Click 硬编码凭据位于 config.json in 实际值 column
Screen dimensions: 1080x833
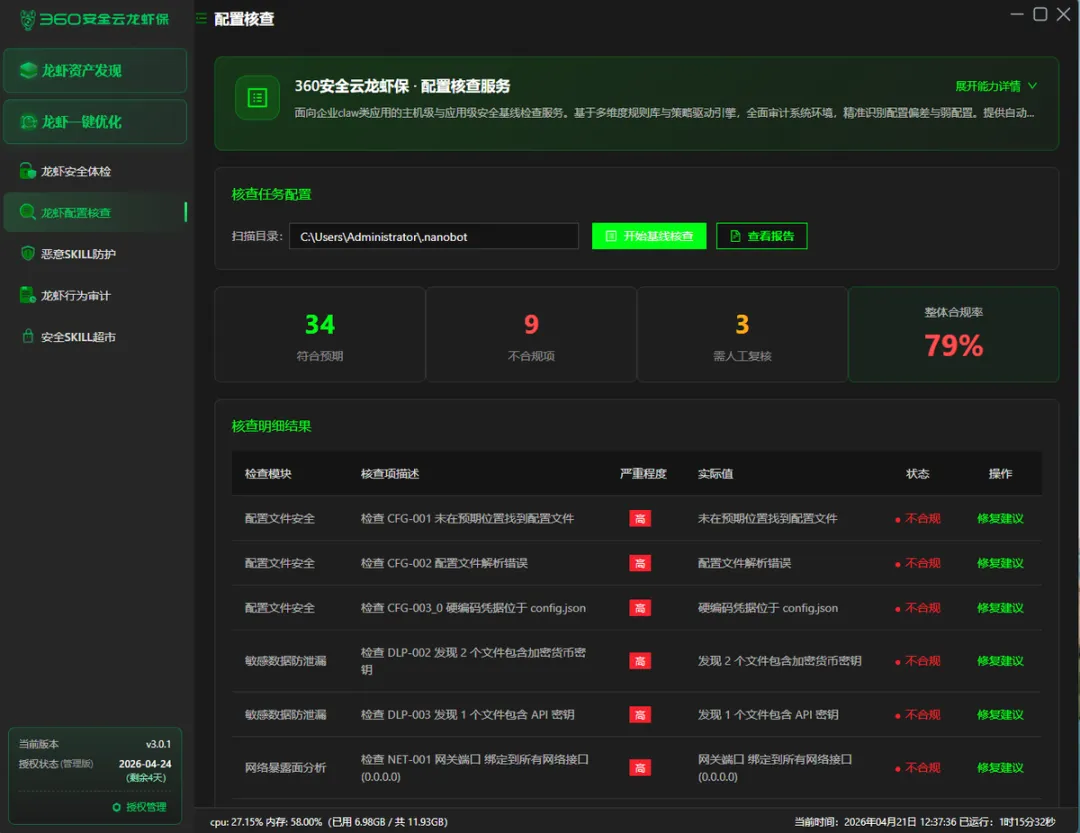(x=767, y=608)
